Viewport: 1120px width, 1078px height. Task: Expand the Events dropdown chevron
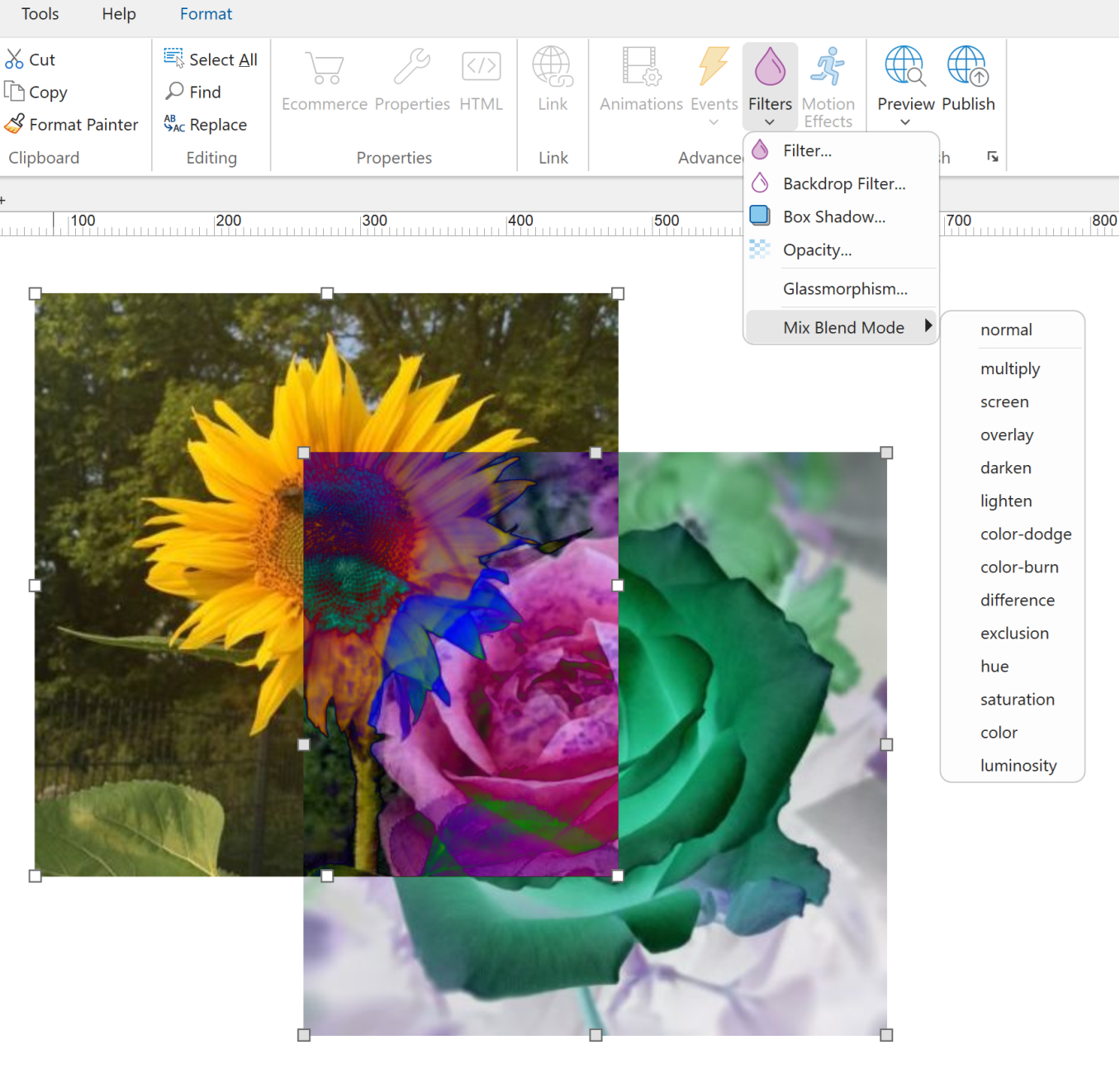coord(714,122)
